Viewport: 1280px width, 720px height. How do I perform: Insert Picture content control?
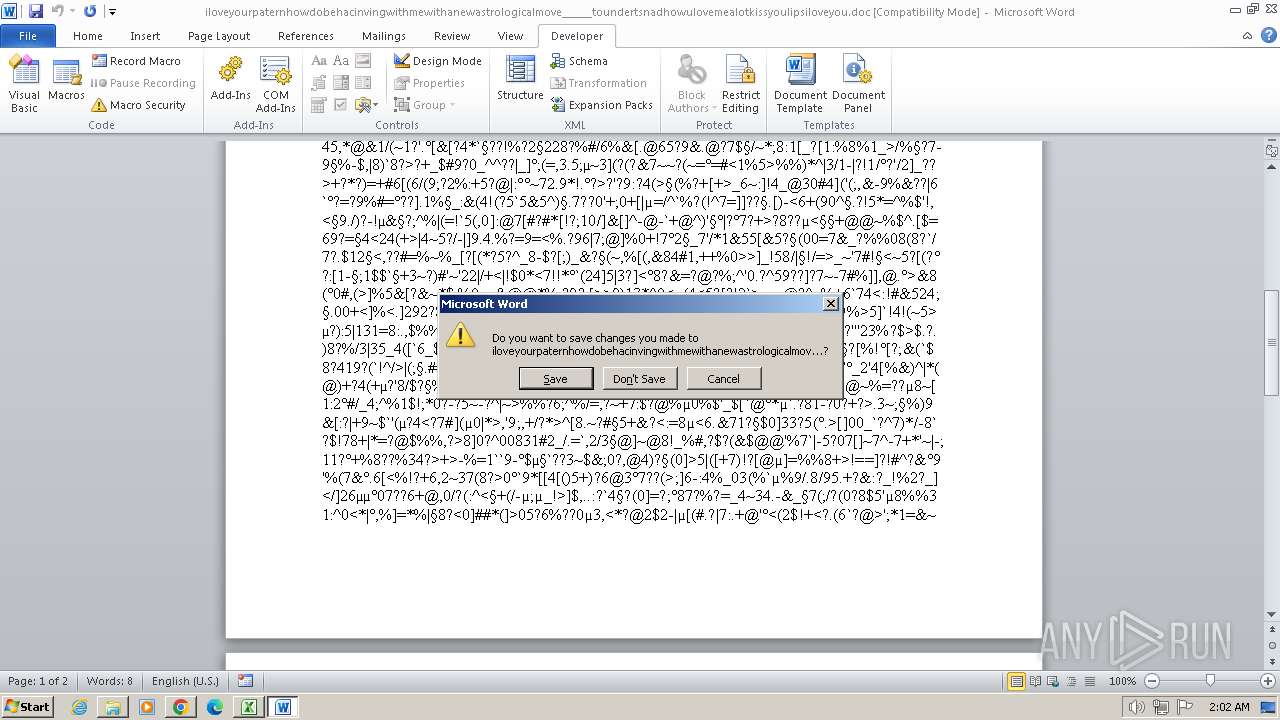[x=363, y=61]
